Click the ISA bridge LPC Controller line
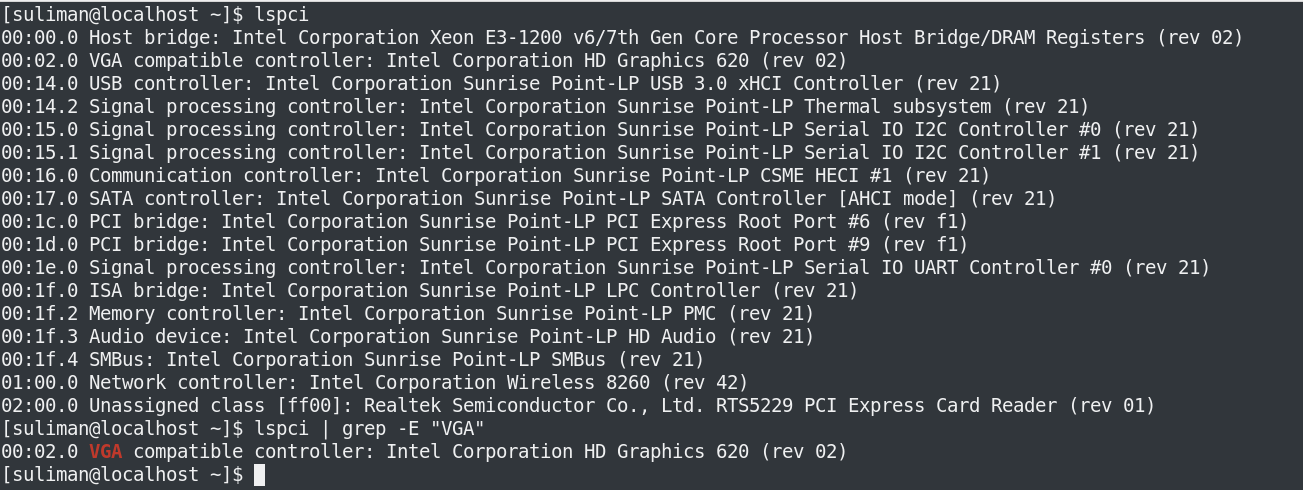Image resolution: width=1303 pixels, height=490 pixels. (429, 290)
